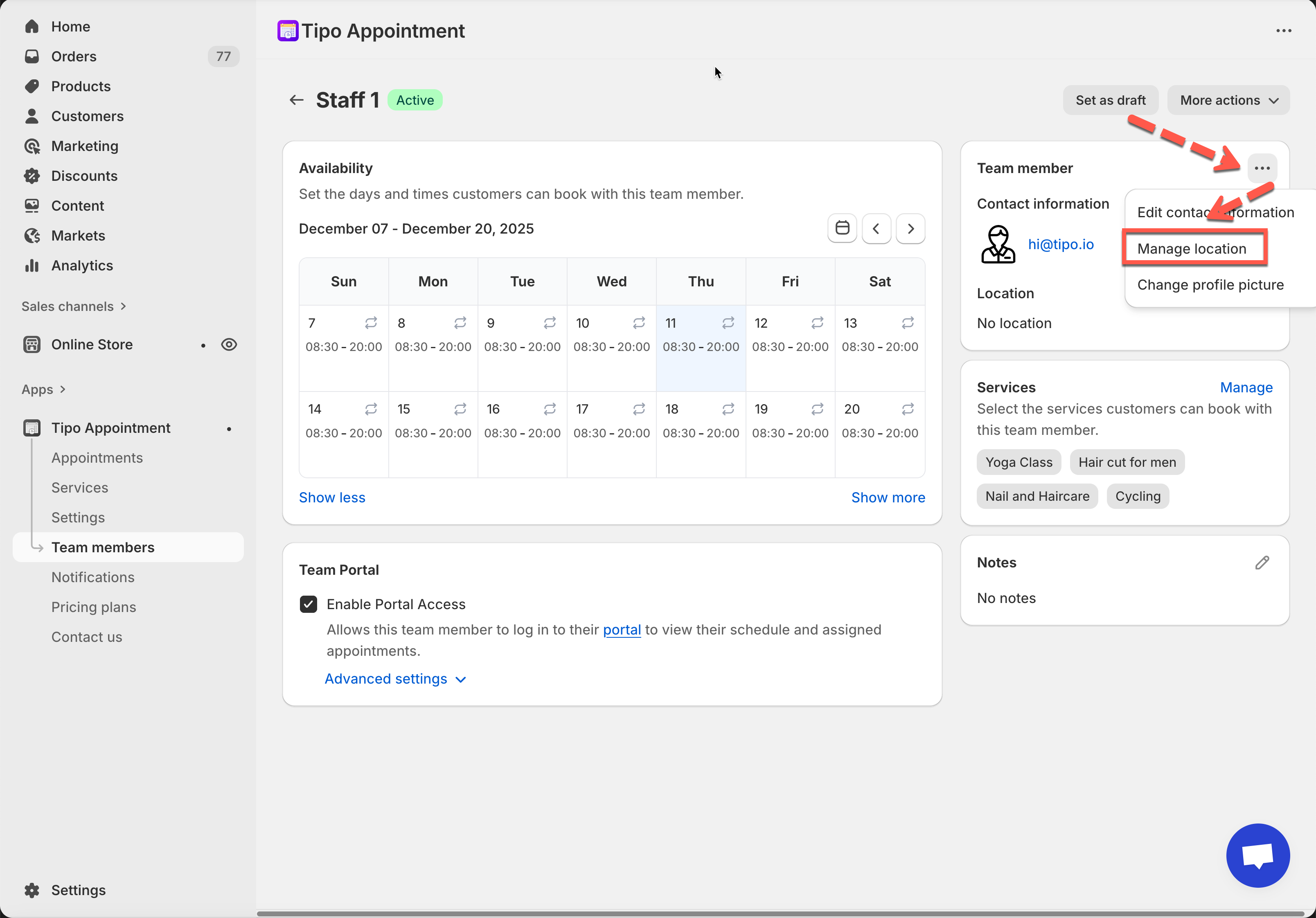Preview Online Store with eye icon
This screenshot has height=918, width=1316.
click(x=229, y=344)
